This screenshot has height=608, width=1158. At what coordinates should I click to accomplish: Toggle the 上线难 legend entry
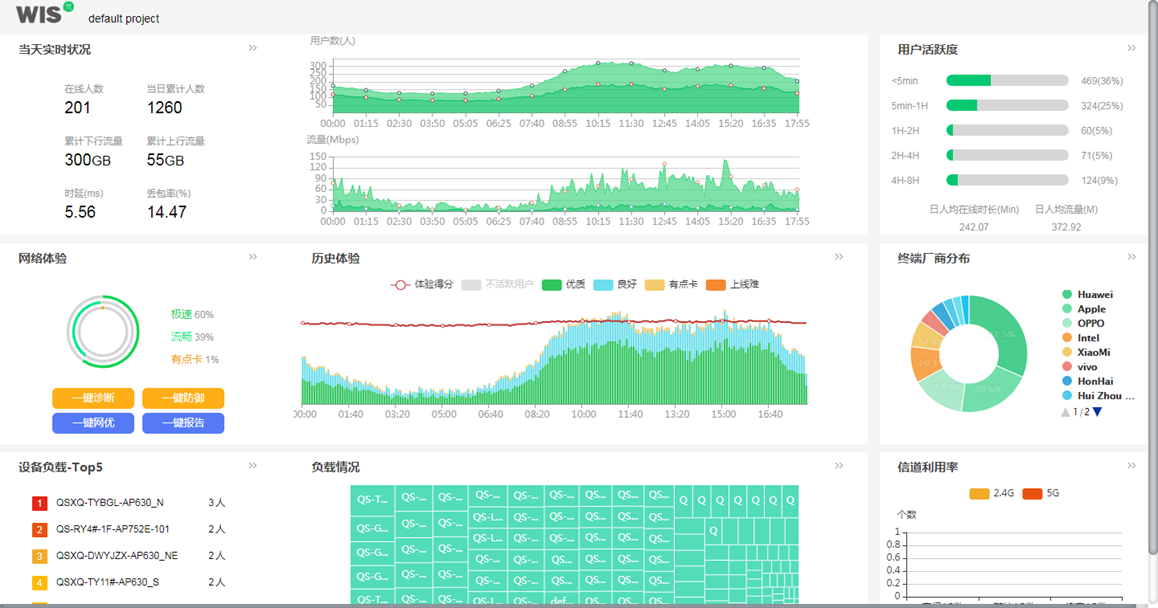click(x=732, y=285)
